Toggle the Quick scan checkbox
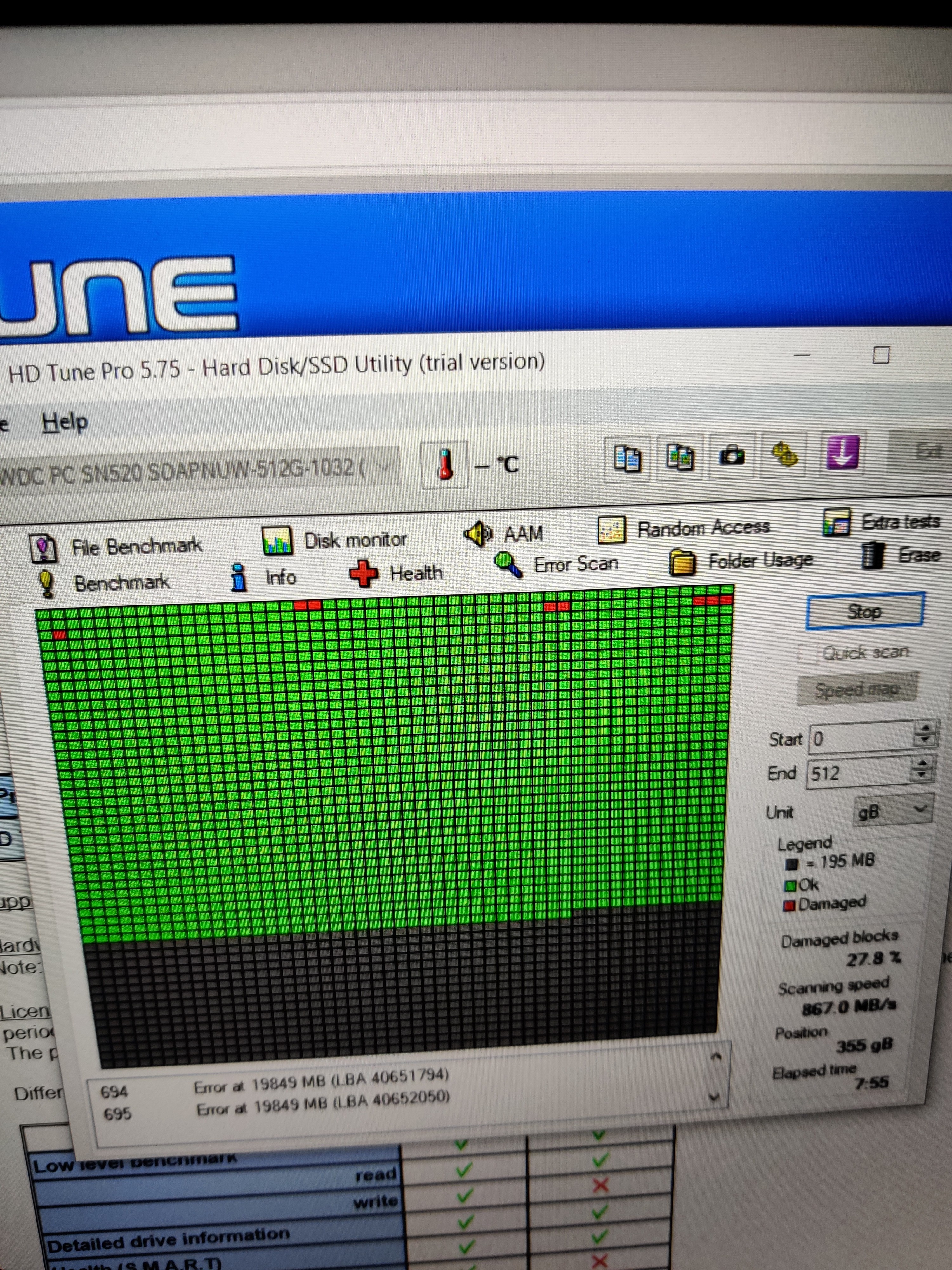952x1270 pixels. (807, 653)
